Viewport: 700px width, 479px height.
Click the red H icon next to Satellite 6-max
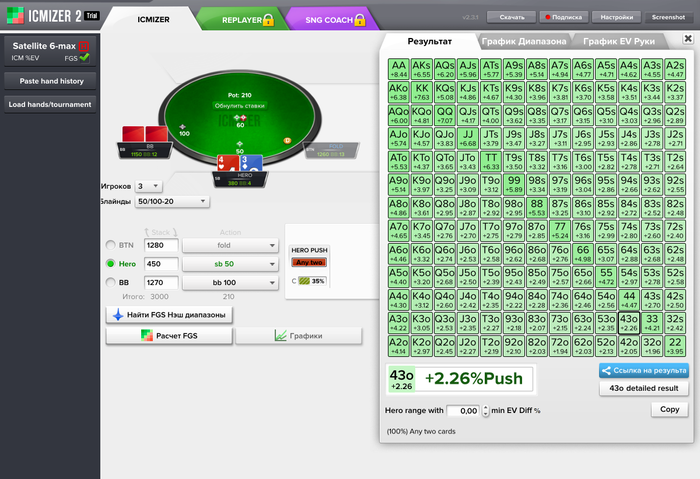83,46
